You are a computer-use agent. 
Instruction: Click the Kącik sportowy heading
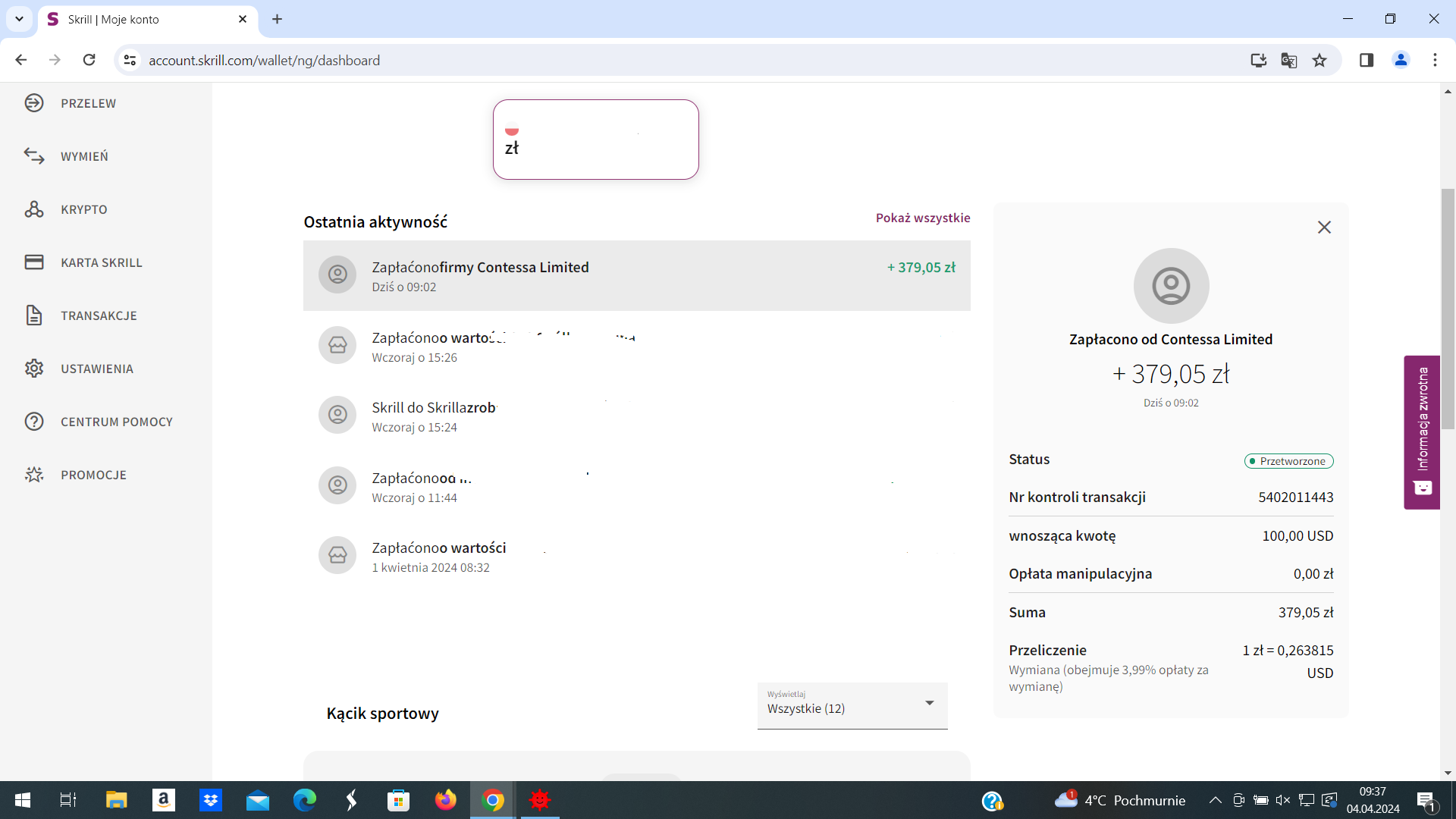383,714
